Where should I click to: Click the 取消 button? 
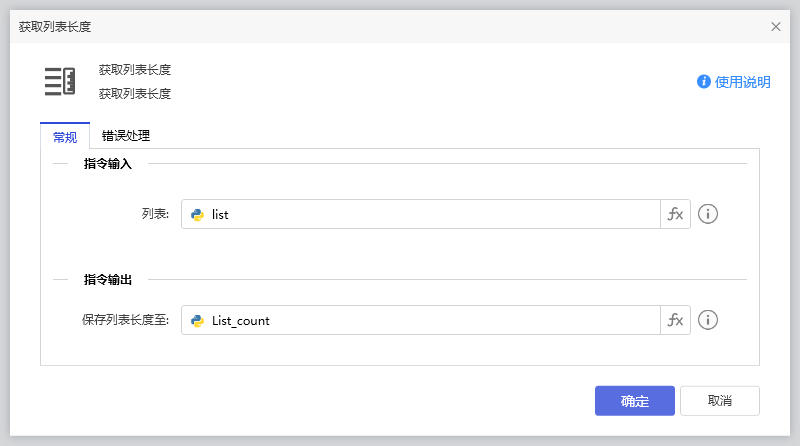(719, 401)
